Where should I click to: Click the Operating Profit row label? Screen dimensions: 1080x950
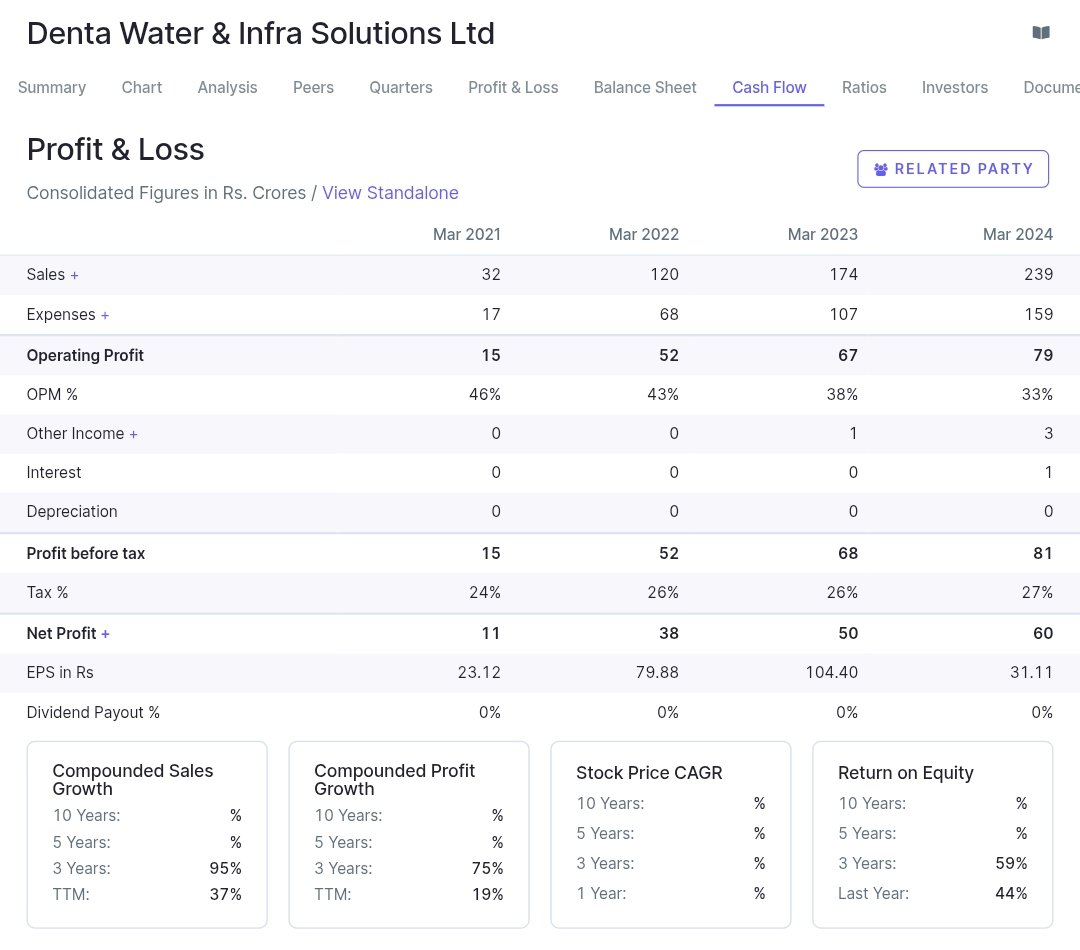[x=85, y=355]
